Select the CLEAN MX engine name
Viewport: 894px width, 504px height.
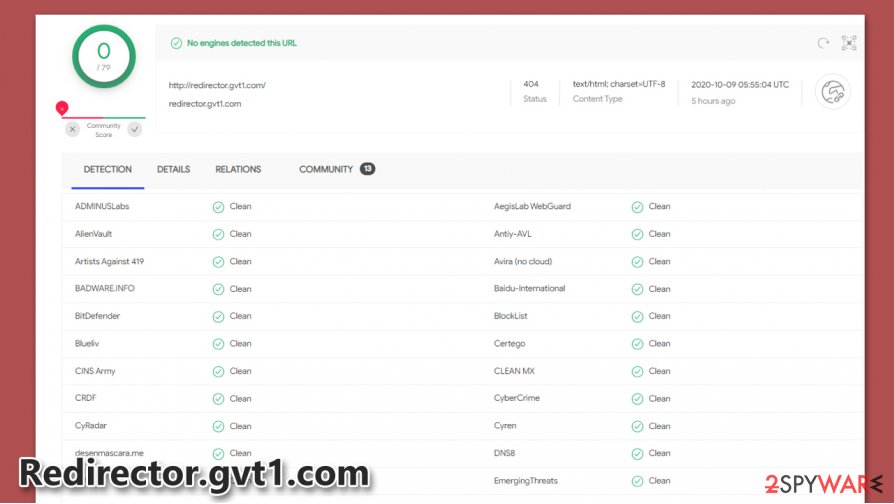click(514, 371)
